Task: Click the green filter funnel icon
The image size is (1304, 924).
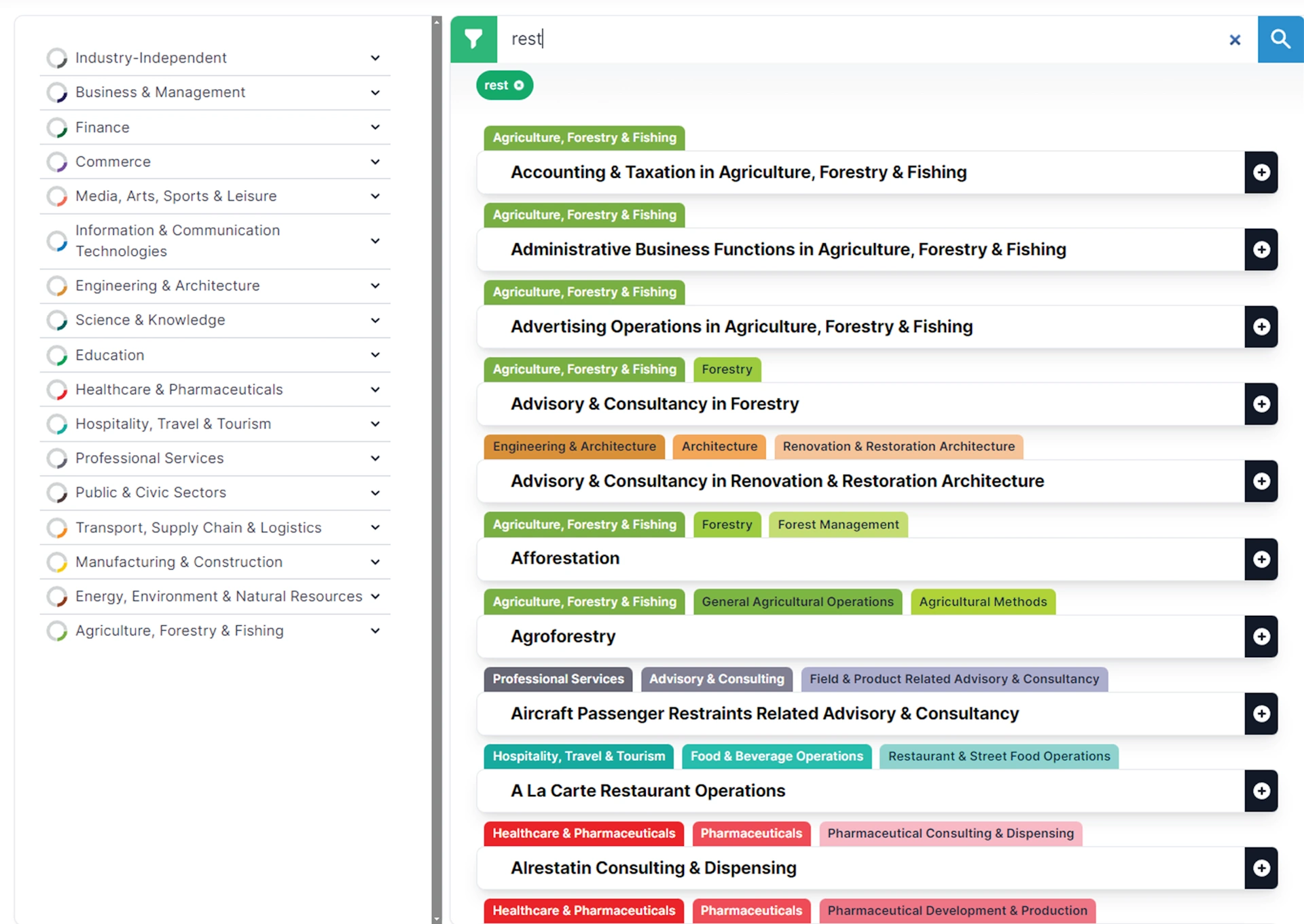Action: [x=473, y=39]
